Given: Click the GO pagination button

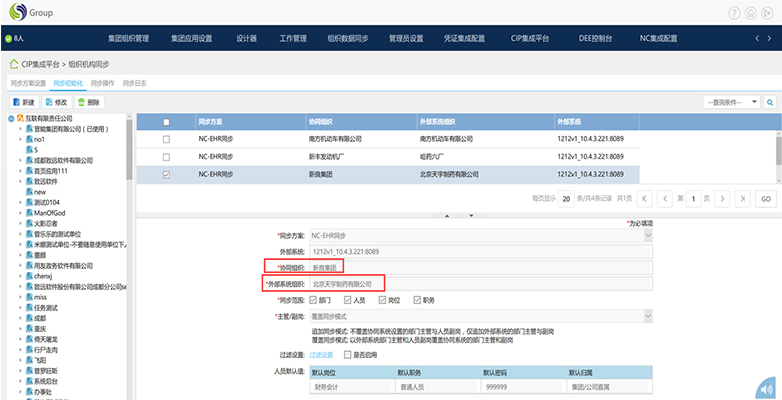Looking at the screenshot, I should [765, 199].
